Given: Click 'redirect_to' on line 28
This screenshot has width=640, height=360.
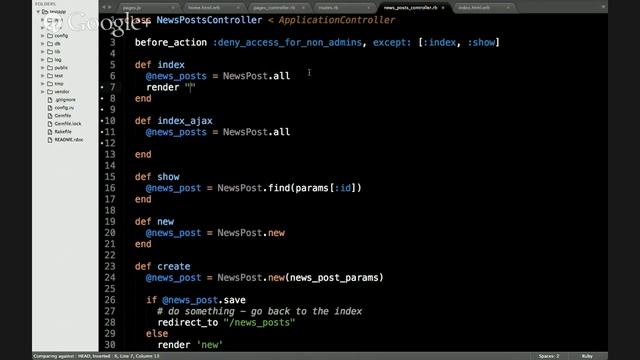Looking at the screenshot, I should coord(188,322).
